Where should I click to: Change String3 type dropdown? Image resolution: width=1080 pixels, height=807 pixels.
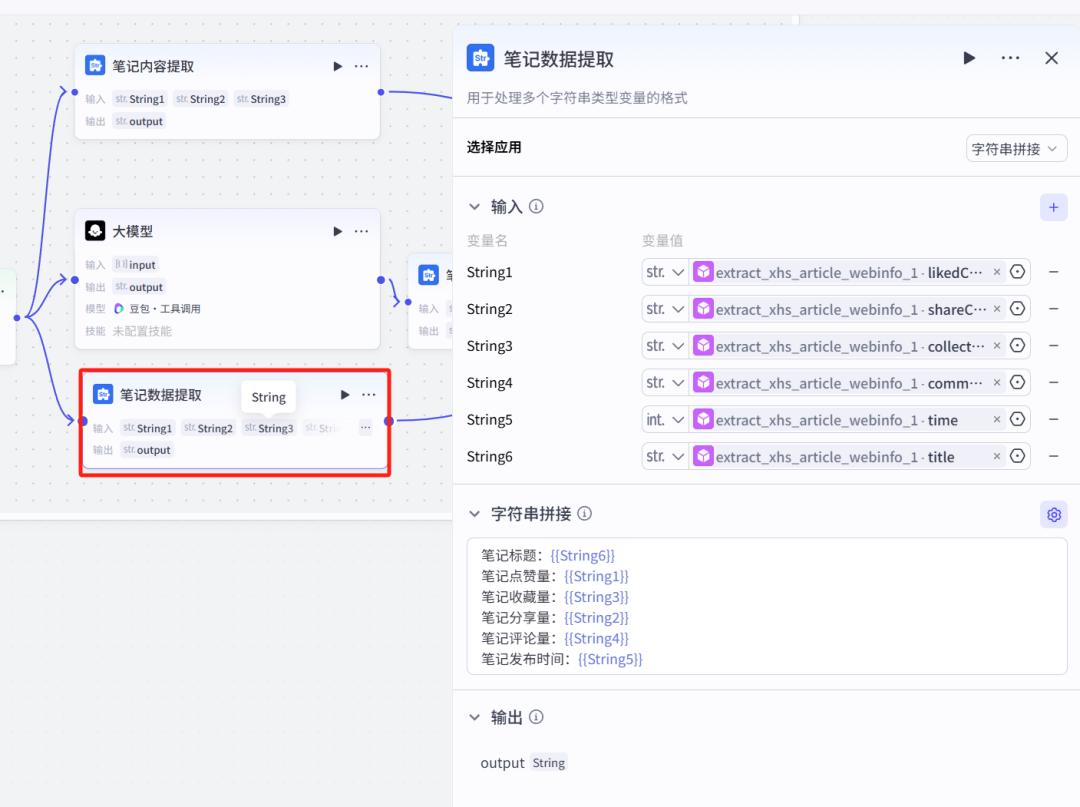pyautogui.click(x=665, y=346)
